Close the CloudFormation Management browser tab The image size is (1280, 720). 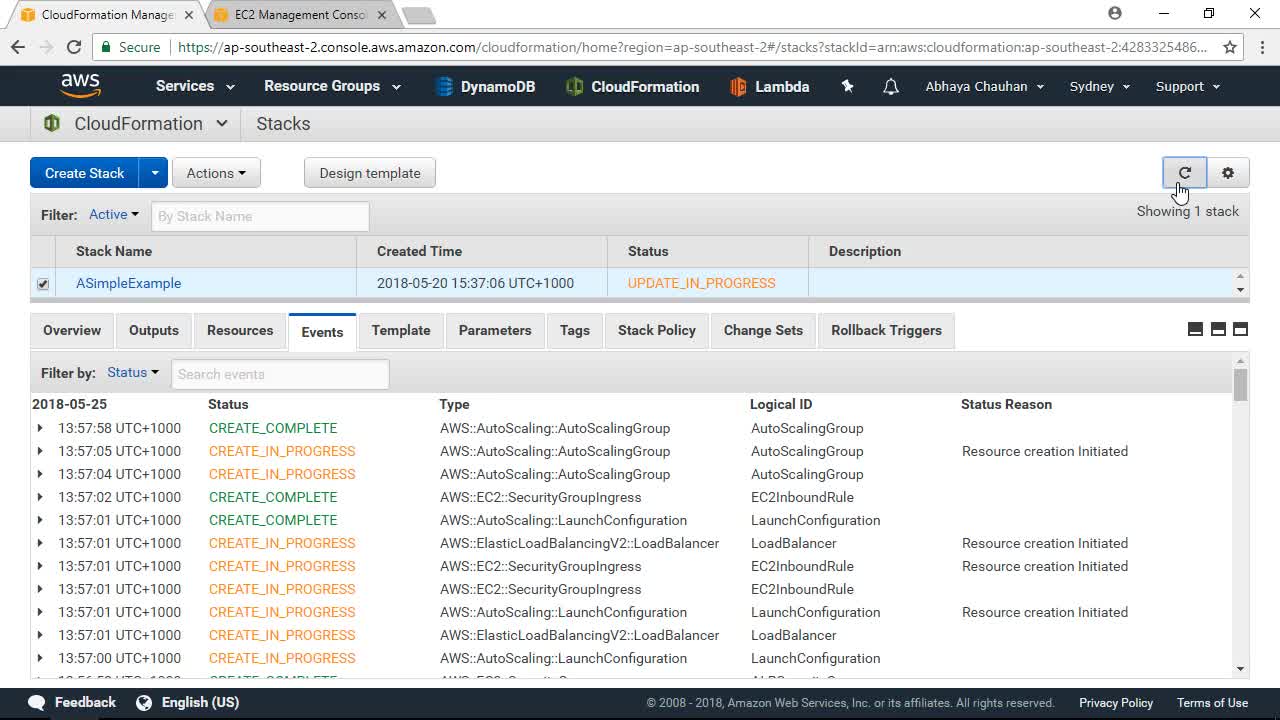189,15
